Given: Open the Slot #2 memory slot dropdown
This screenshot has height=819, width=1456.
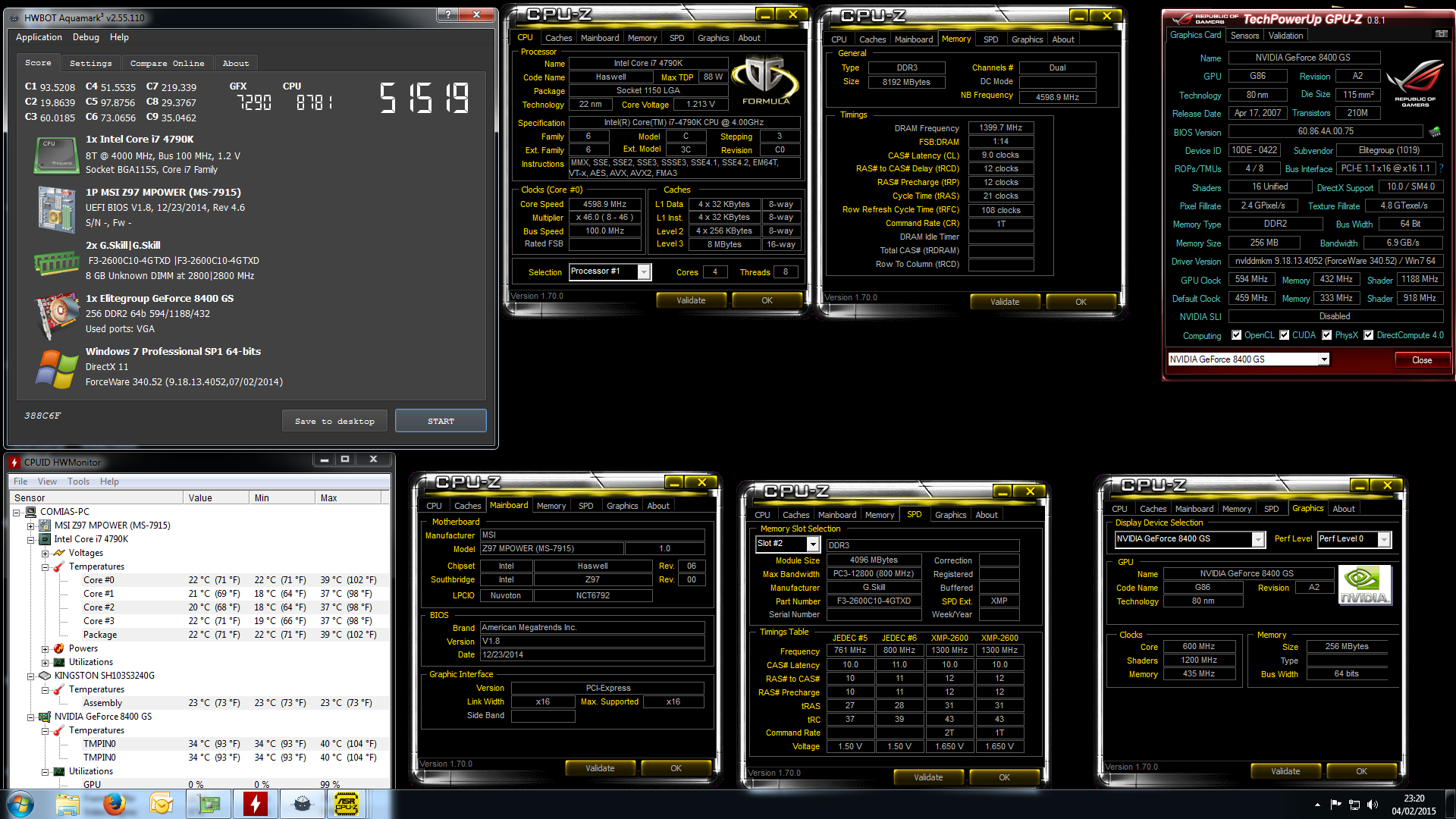Looking at the screenshot, I should (x=812, y=544).
